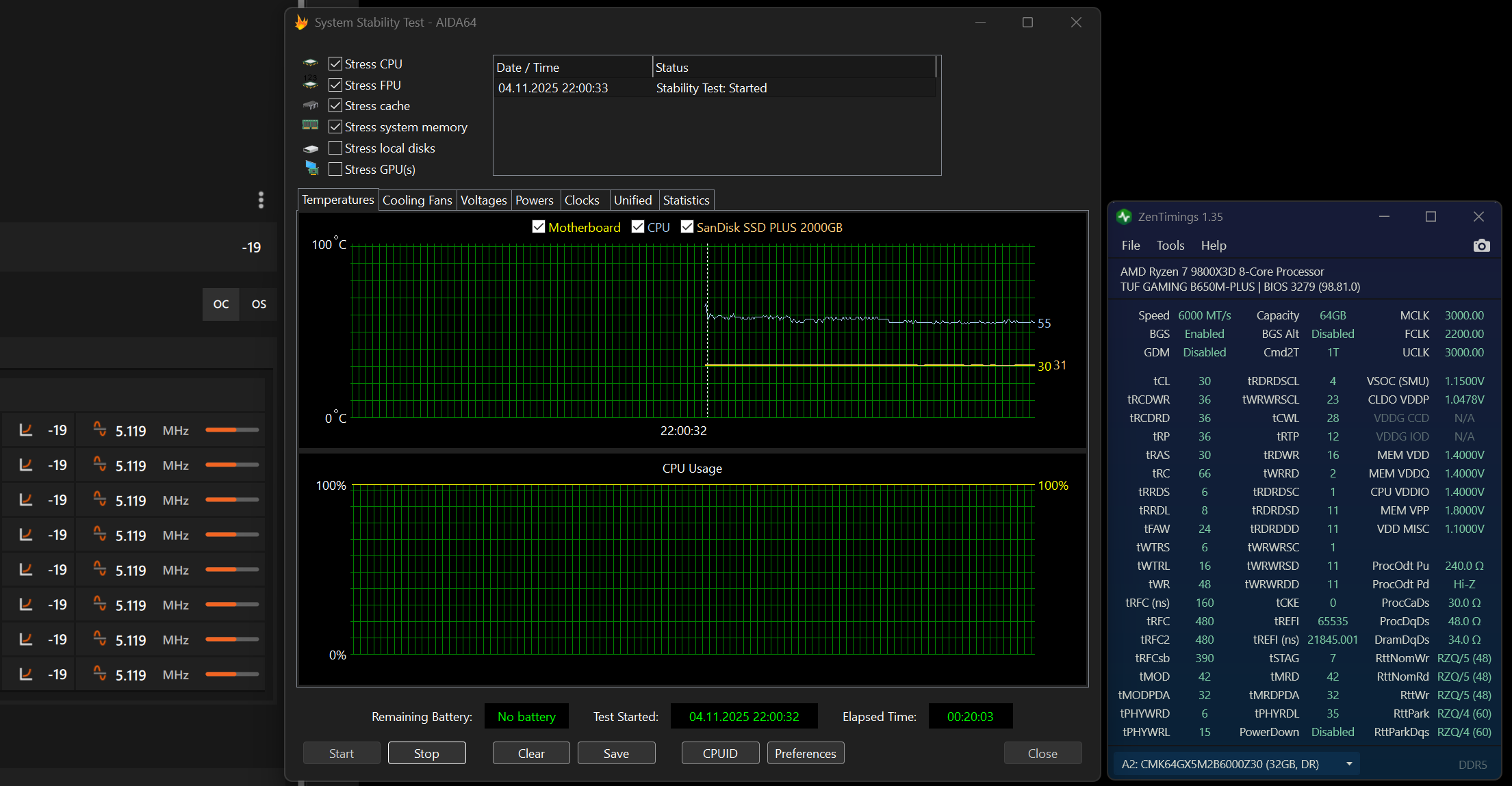Open the Tools menu in ZenTimings

click(x=1170, y=246)
